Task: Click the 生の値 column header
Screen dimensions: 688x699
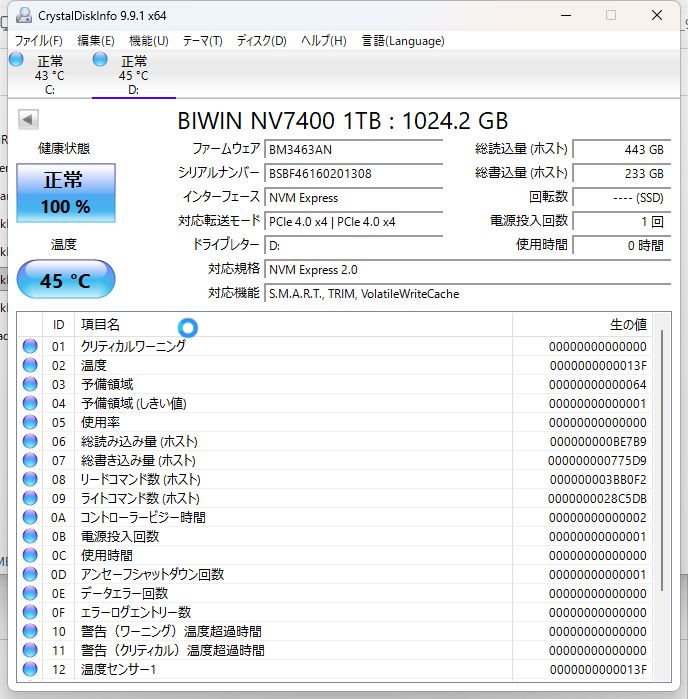Action: pos(582,325)
